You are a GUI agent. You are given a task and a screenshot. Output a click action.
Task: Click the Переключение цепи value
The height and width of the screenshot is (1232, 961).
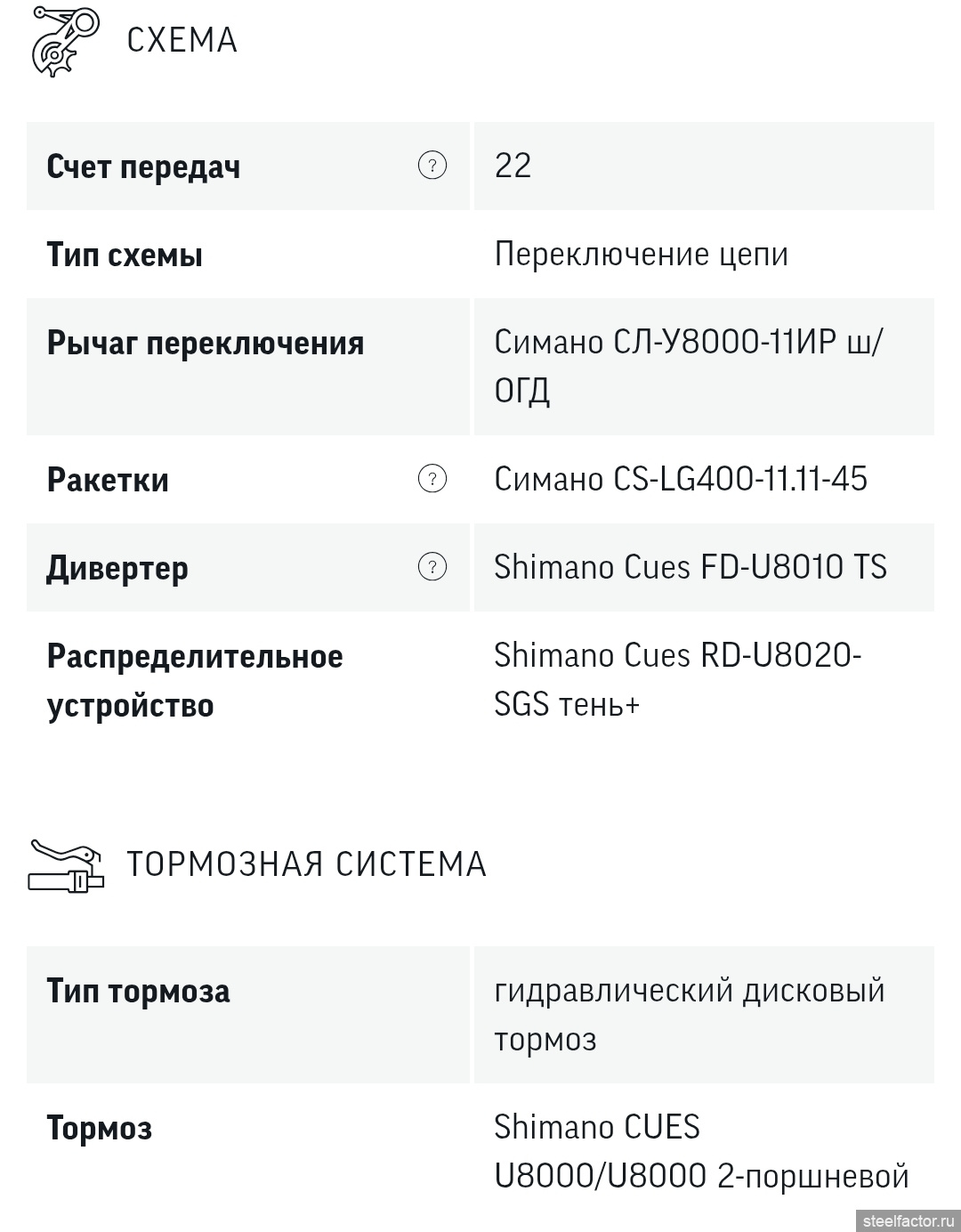(641, 255)
